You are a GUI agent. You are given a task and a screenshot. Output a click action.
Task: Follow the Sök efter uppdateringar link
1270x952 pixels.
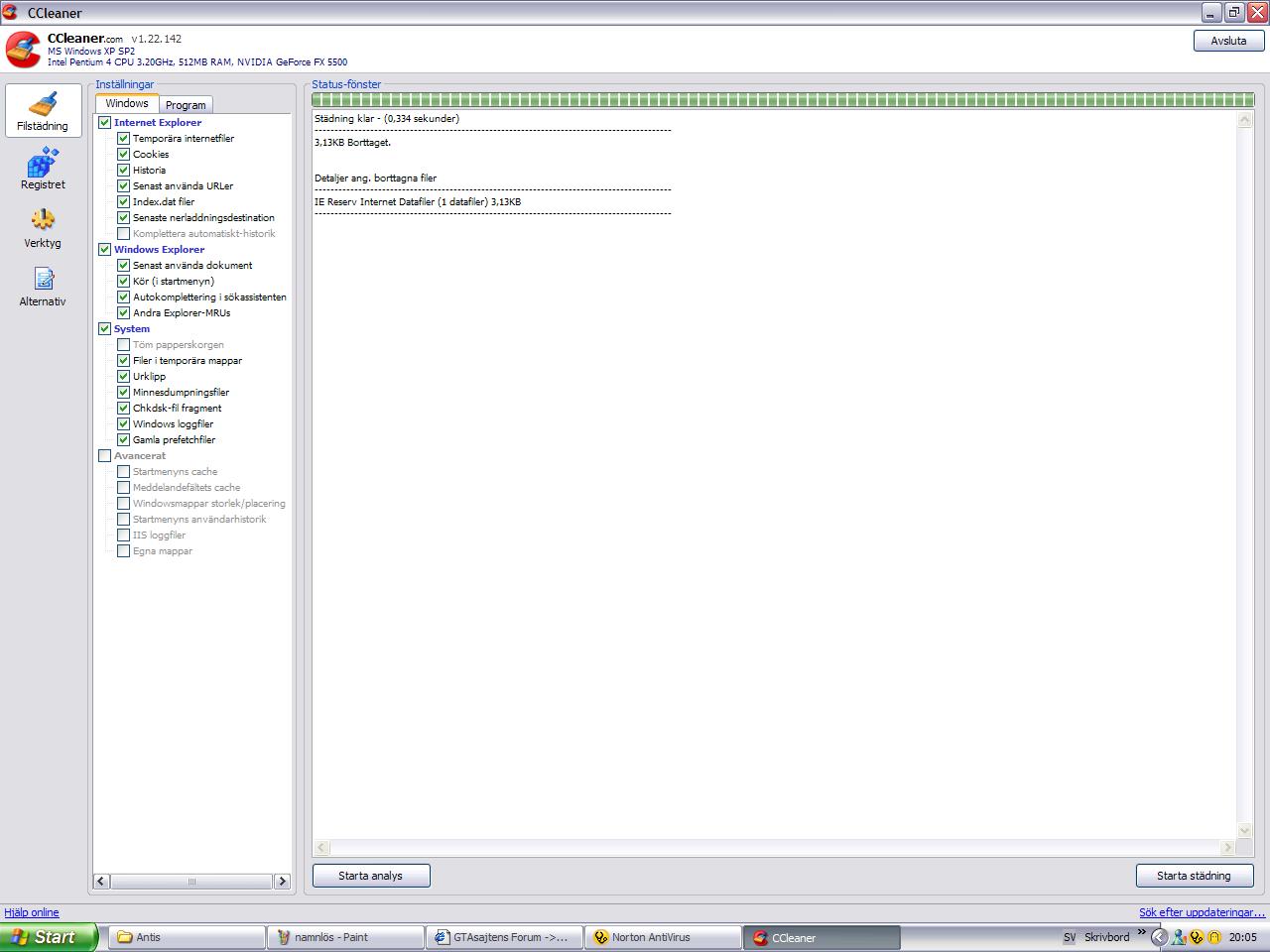pos(1202,912)
